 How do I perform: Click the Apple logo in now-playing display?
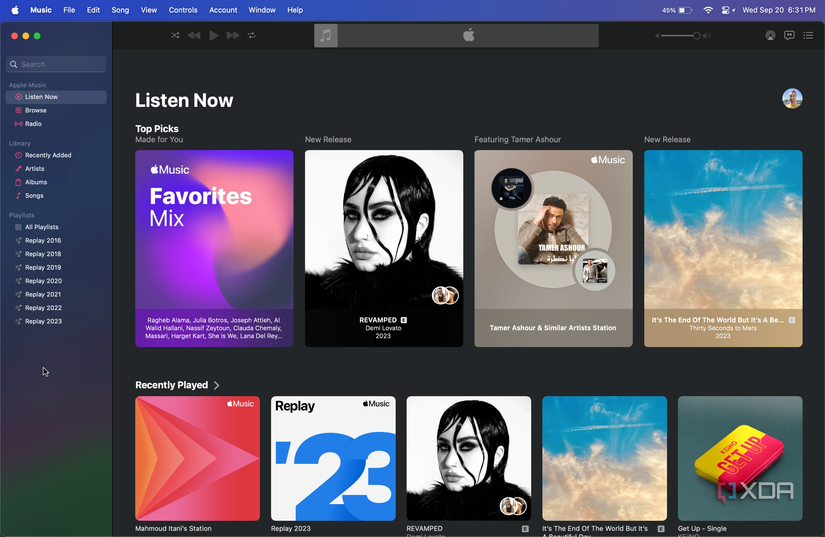[468, 35]
